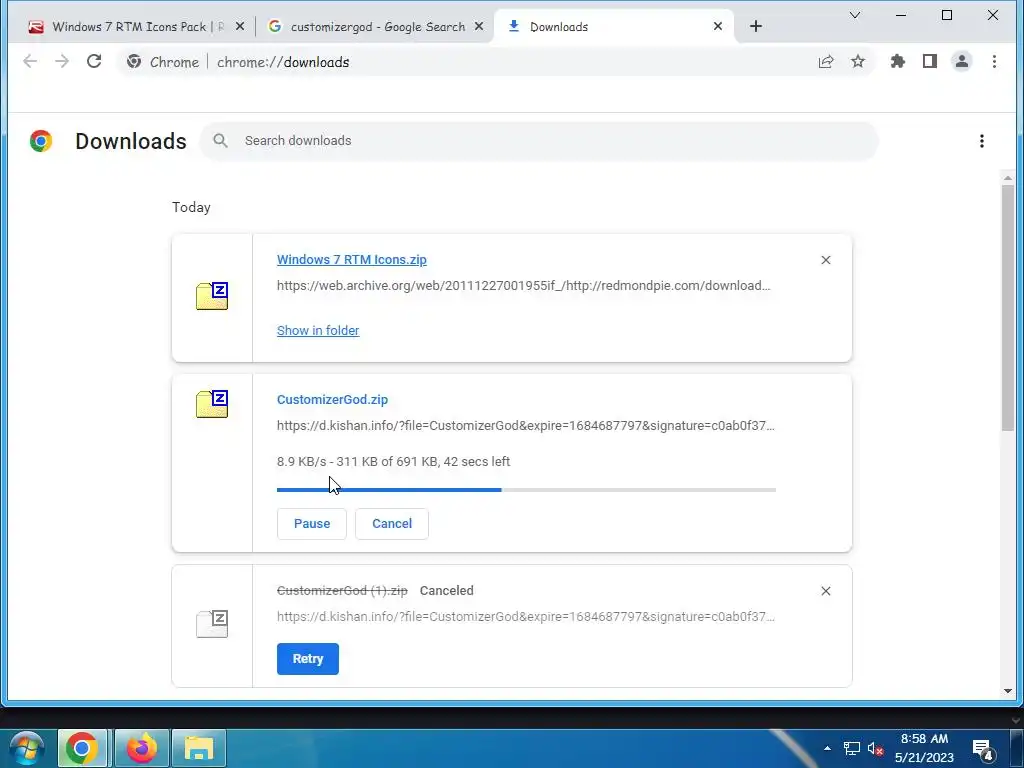Bookmark this page with the star icon
Screen dimensions: 1024x768
857,61
